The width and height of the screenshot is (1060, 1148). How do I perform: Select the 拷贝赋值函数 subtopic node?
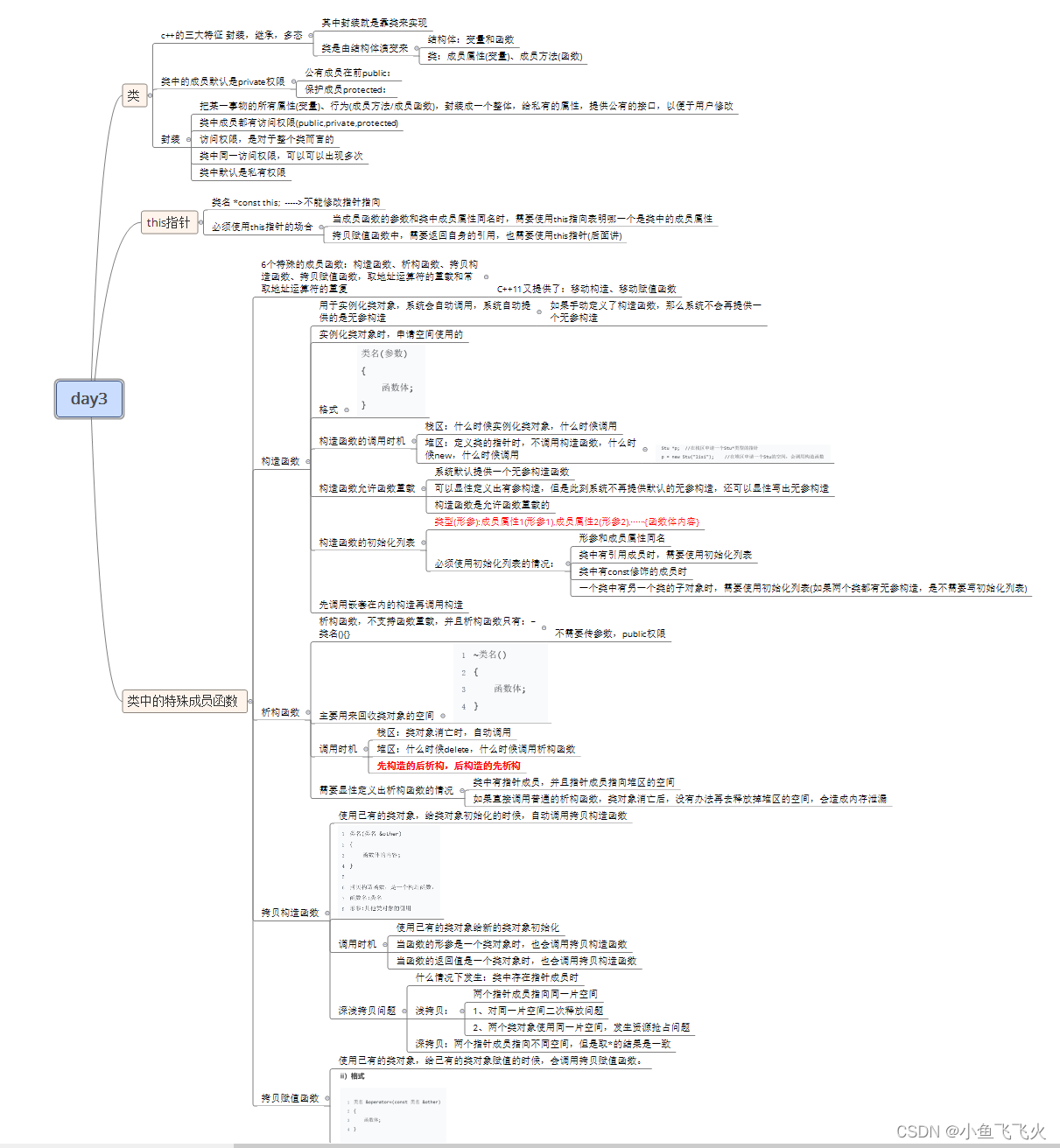[x=291, y=1096]
